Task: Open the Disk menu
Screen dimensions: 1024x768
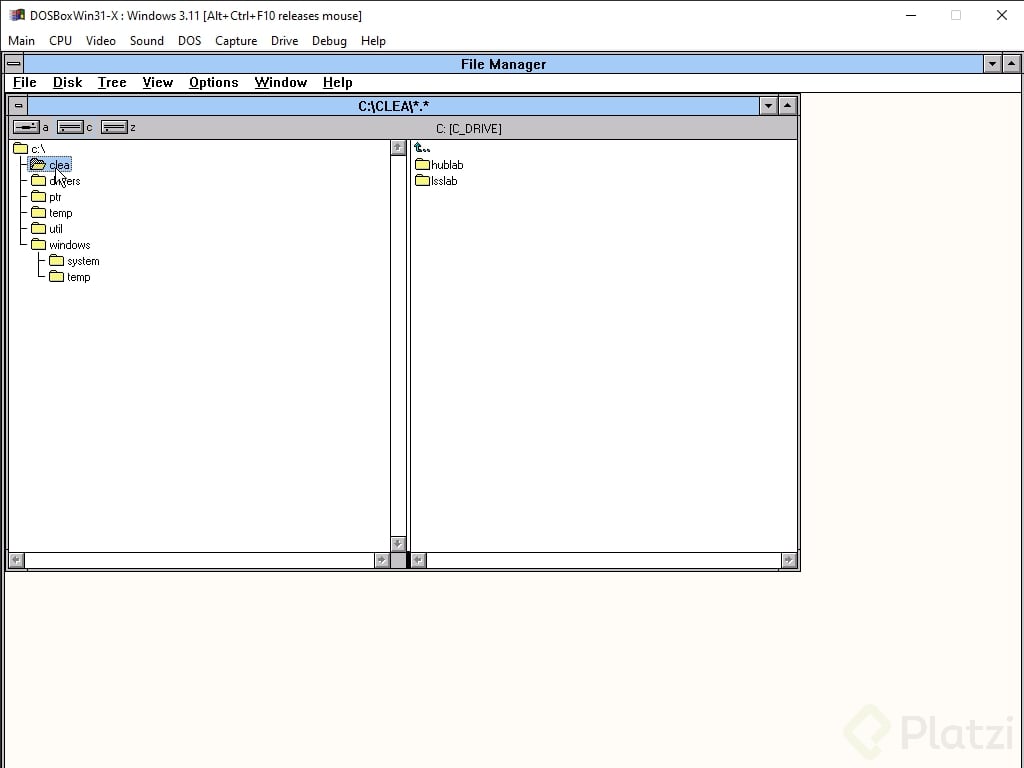Action: click(67, 82)
